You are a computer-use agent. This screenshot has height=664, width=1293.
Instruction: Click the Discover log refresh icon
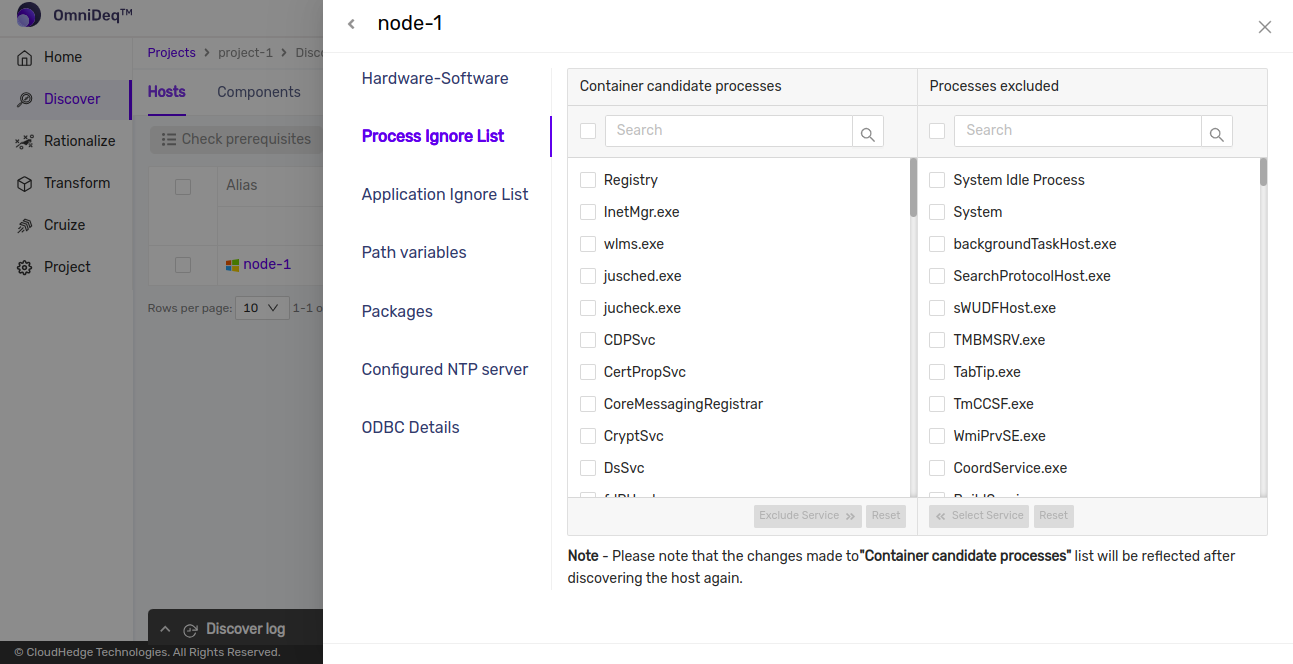[x=190, y=630]
